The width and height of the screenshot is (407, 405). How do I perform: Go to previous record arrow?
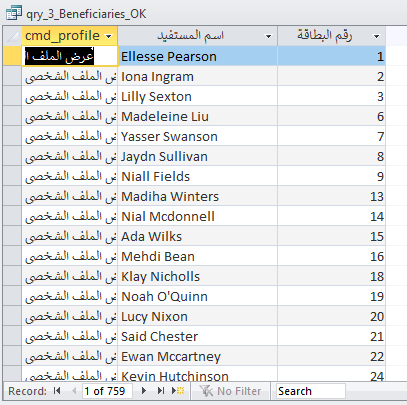point(74,391)
